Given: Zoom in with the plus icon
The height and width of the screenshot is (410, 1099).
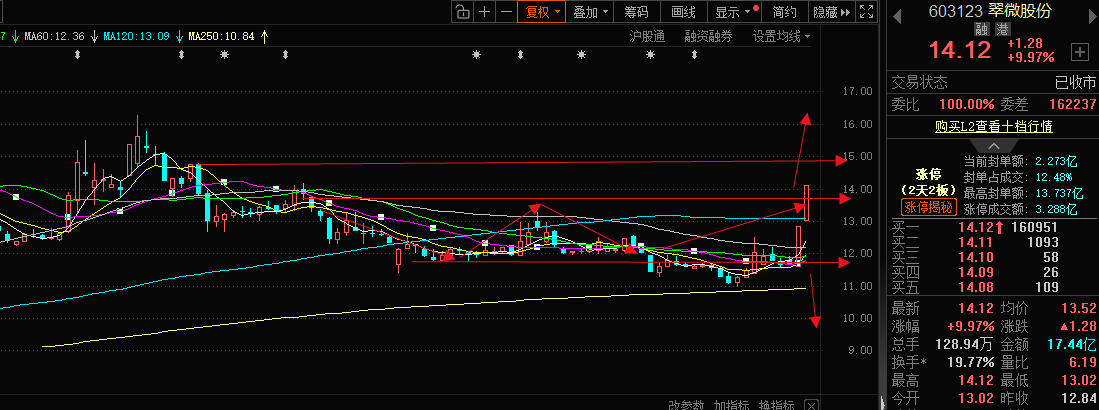Looking at the screenshot, I should coord(484,12).
